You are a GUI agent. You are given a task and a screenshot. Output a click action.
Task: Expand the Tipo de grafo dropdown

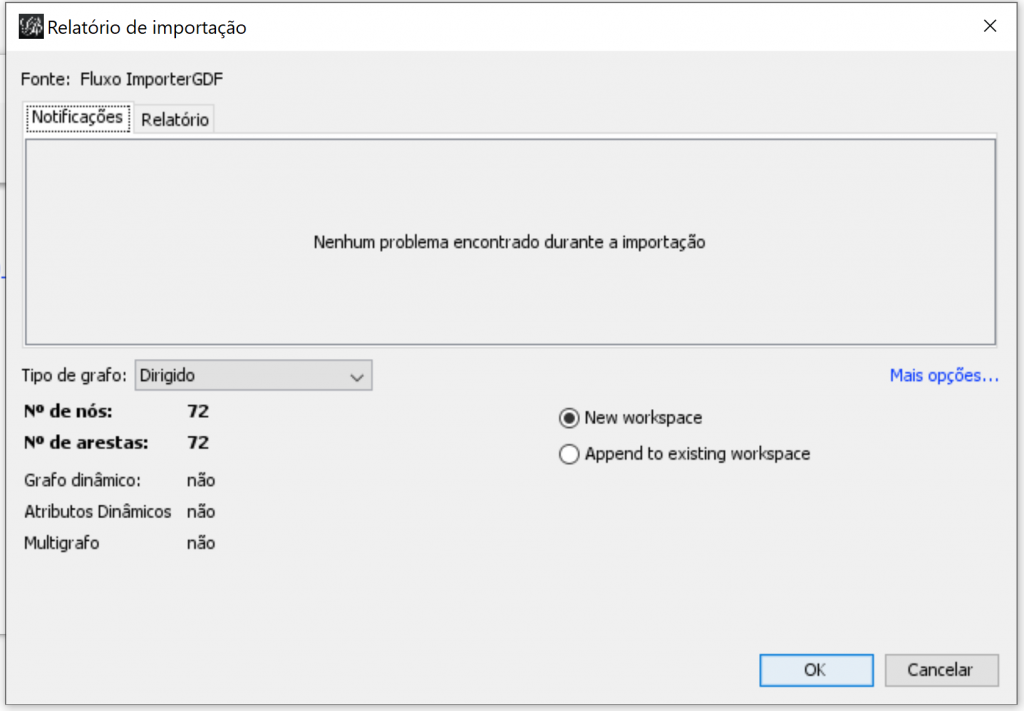(253, 376)
